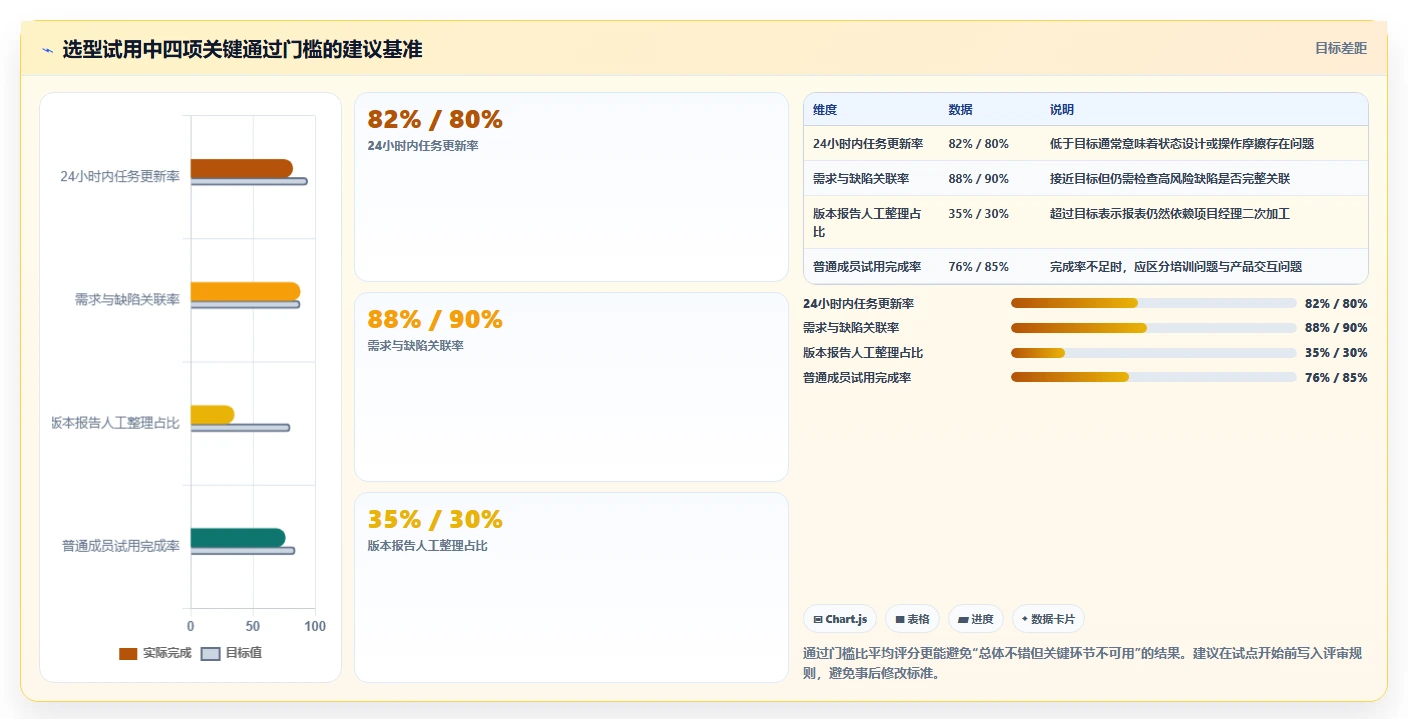Image resolution: width=1408 pixels, height=719 pixels.
Task: Click the 普通成员试用完成率 progress bar
Action: 1154,377
